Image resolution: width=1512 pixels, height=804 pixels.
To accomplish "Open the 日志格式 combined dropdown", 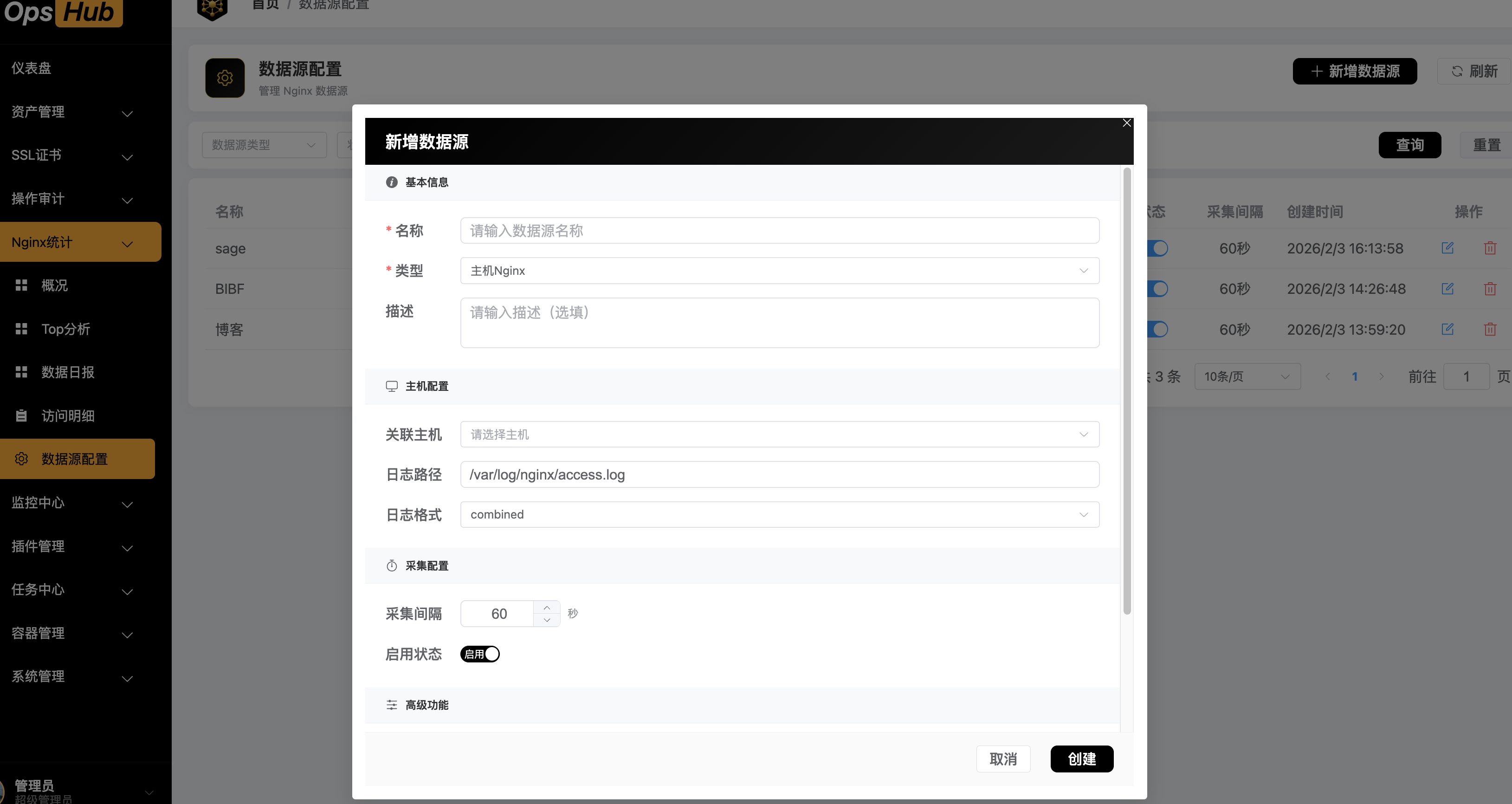I will (x=780, y=514).
